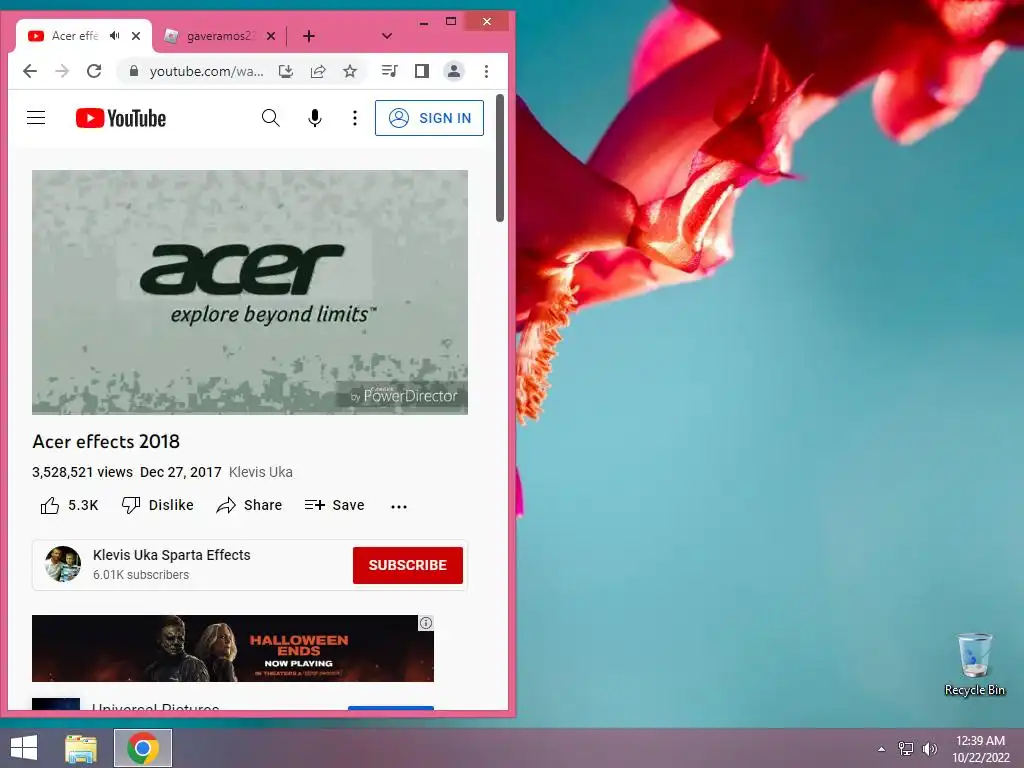The height and width of the screenshot is (768, 1024).
Task: Select the Recycle Bin desktop icon
Action: point(974,665)
